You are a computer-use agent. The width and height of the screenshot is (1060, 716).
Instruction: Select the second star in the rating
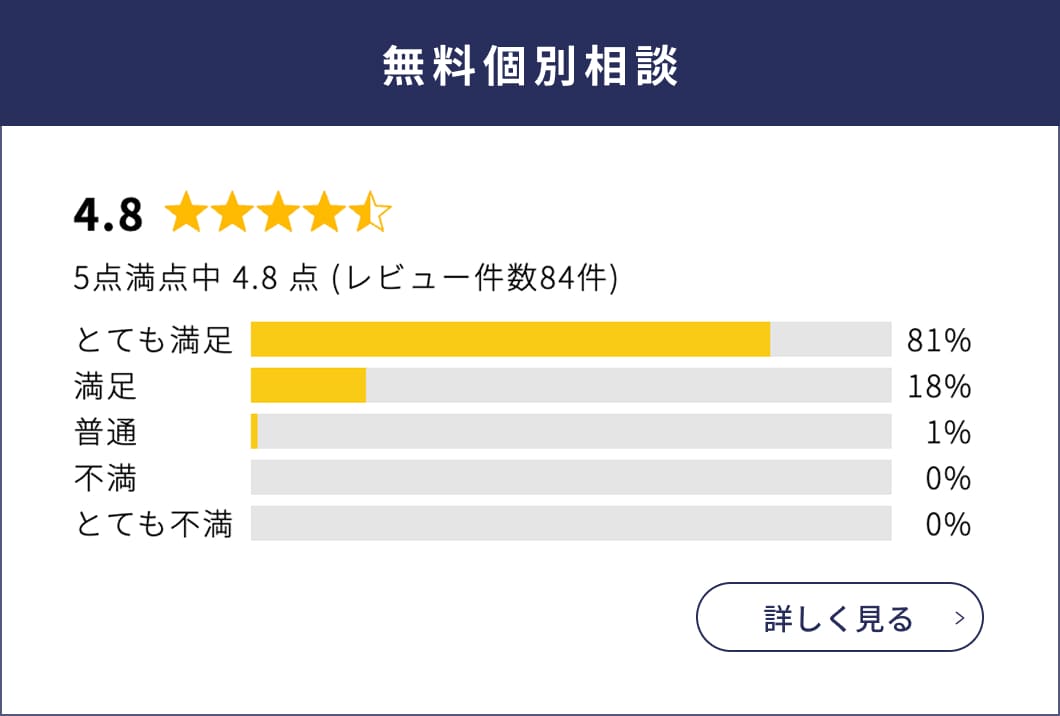point(234,211)
